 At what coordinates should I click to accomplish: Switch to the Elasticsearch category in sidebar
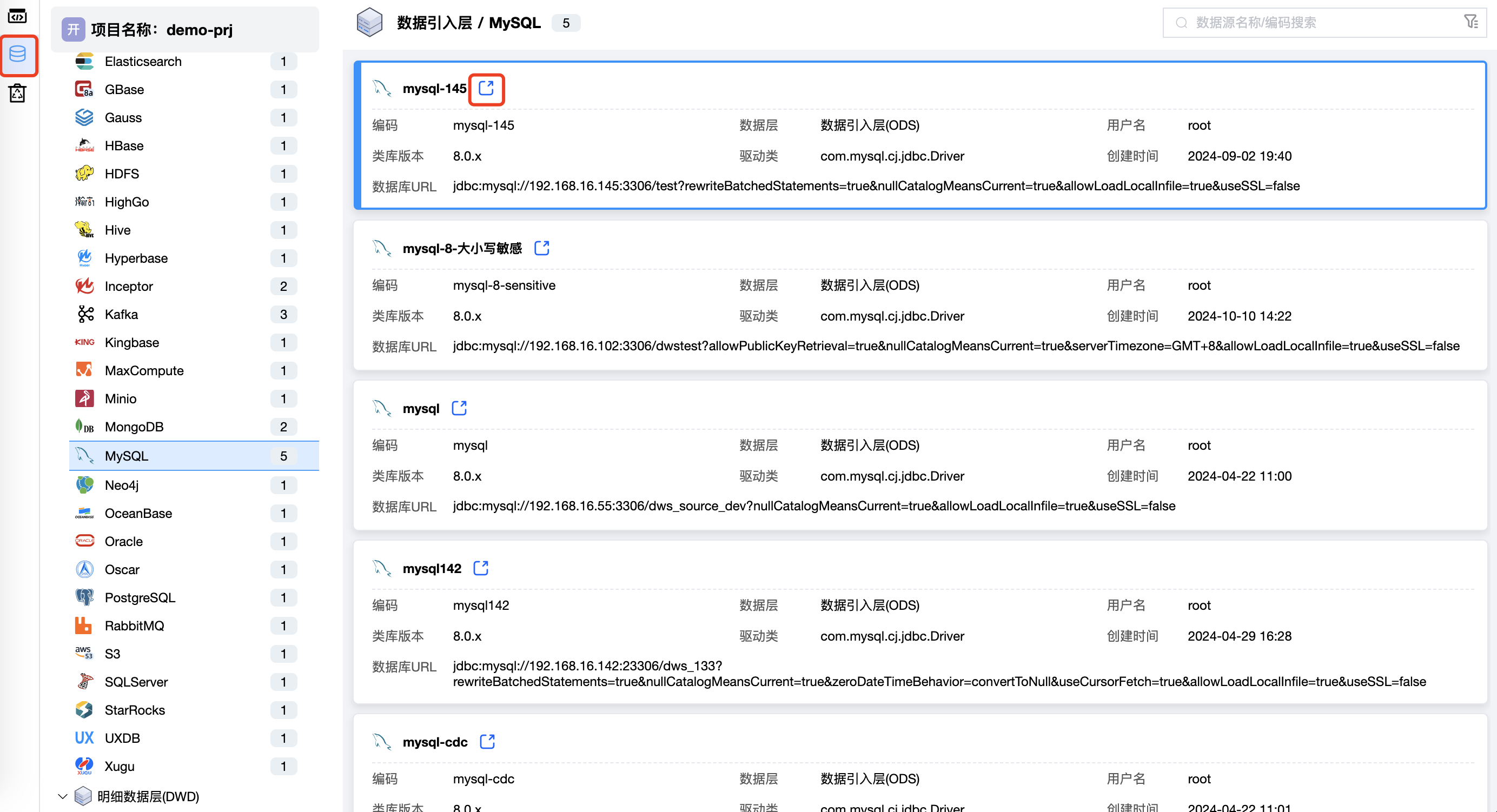143,61
